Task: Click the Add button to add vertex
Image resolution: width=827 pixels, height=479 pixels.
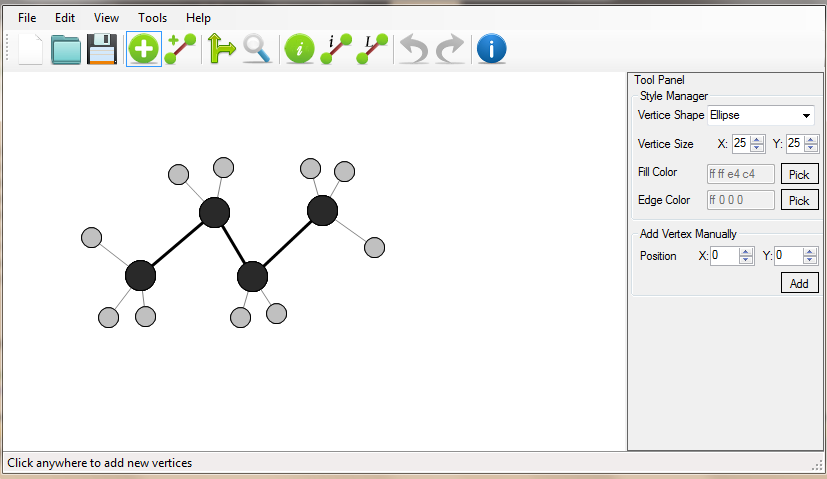Action: 799,283
